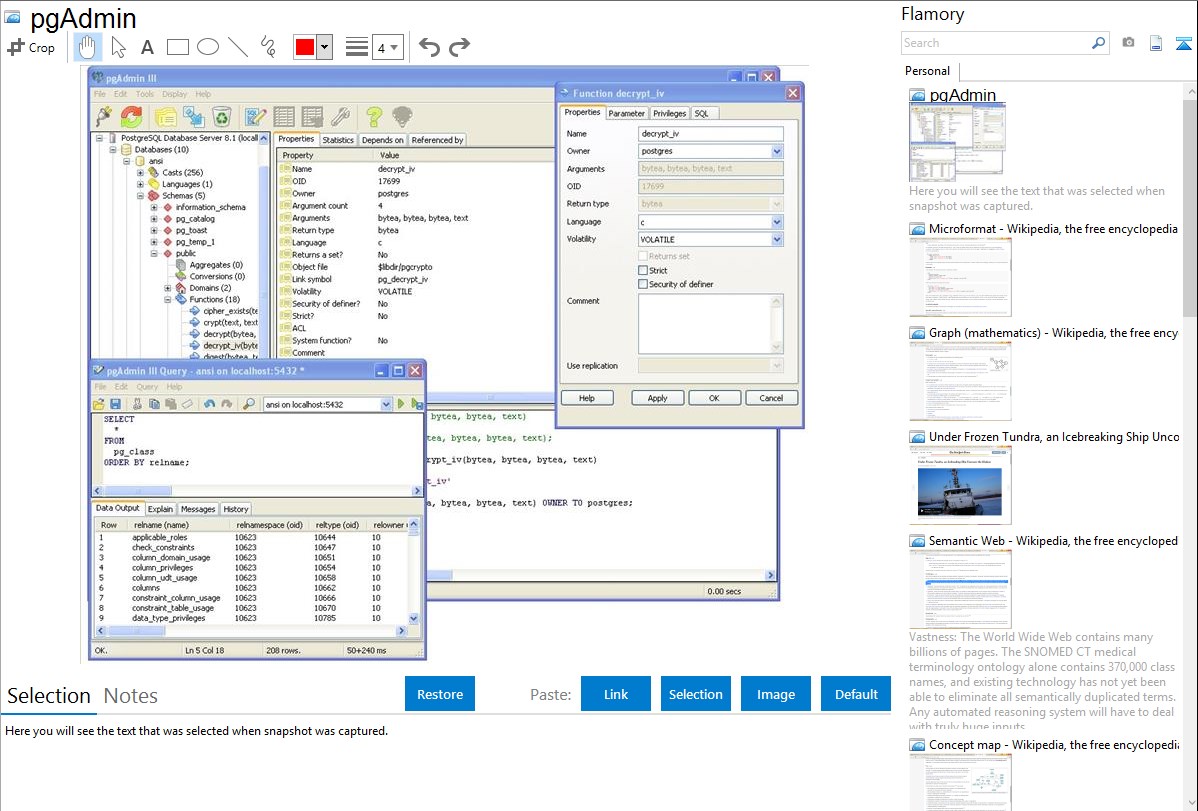Switch to the Statistics tab in pgAdmin III
The image size is (1198, 811).
338,140
